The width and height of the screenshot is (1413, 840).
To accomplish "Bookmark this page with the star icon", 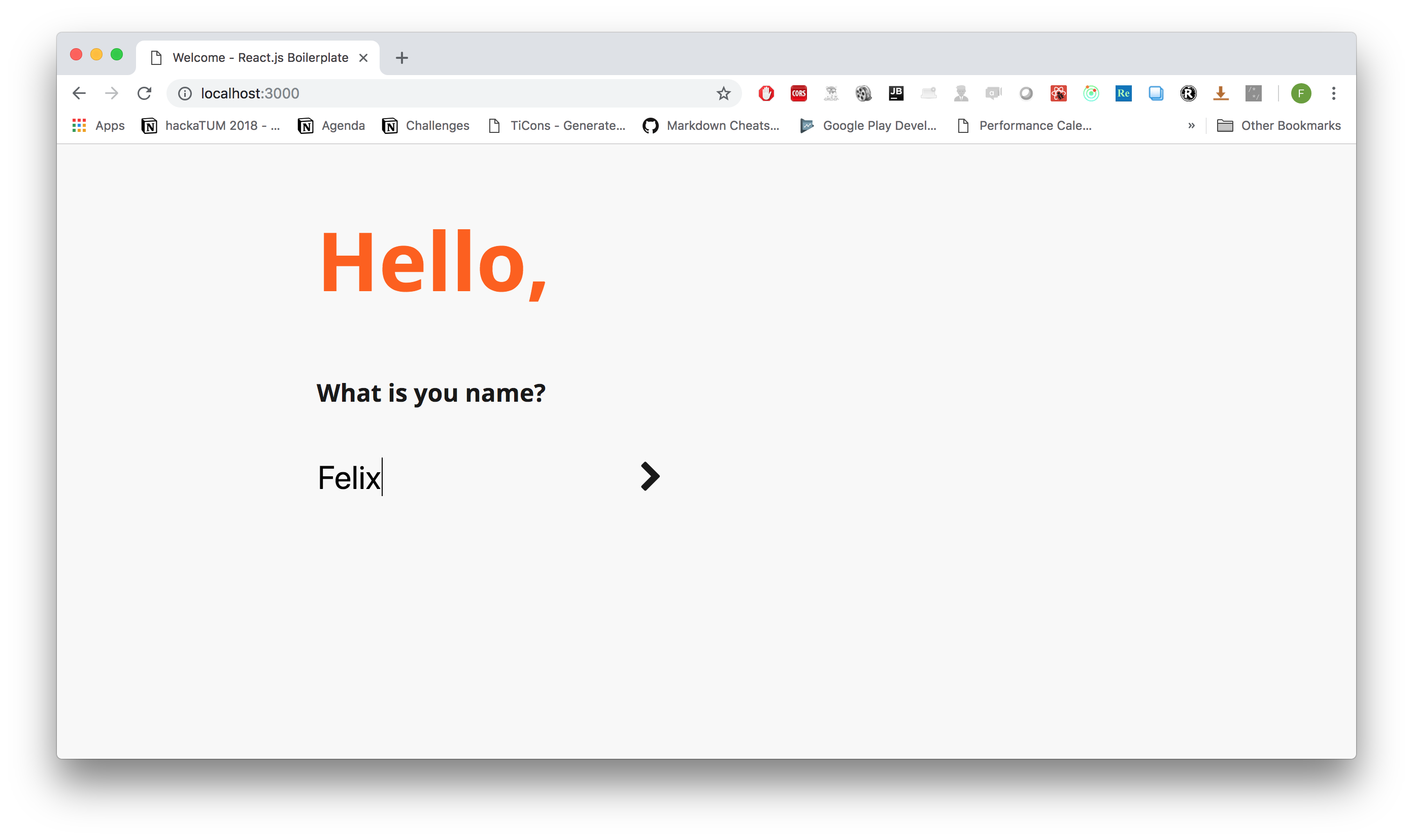I will pos(723,93).
